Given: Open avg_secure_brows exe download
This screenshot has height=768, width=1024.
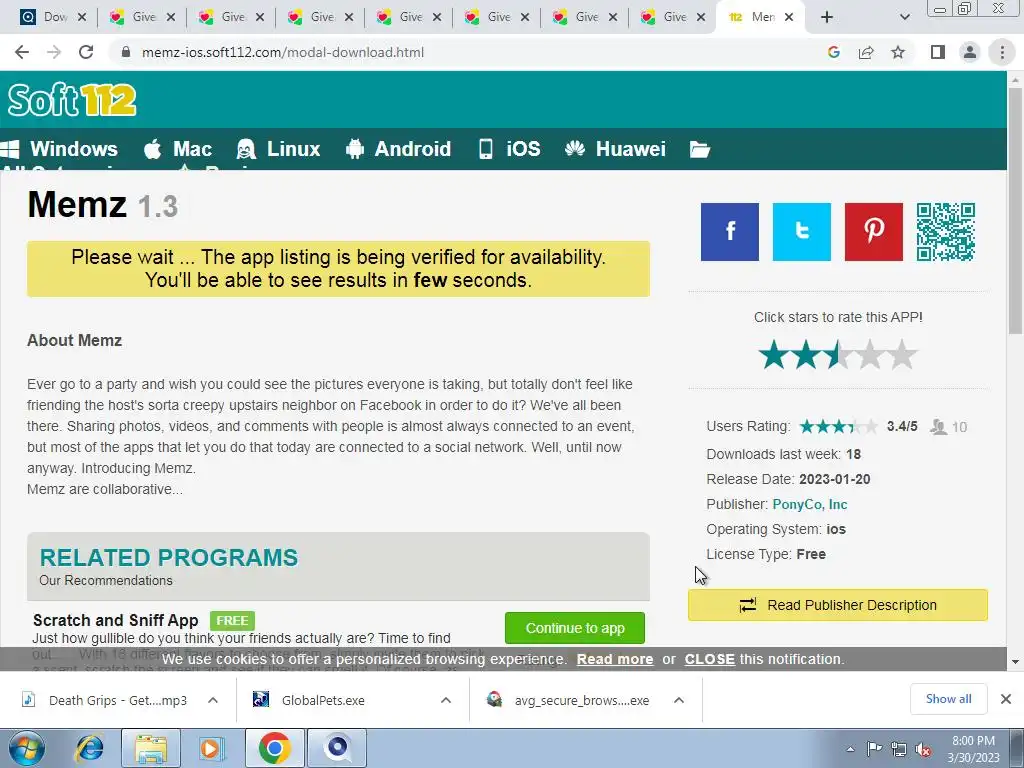Looking at the screenshot, I should (x=568, y=700).
